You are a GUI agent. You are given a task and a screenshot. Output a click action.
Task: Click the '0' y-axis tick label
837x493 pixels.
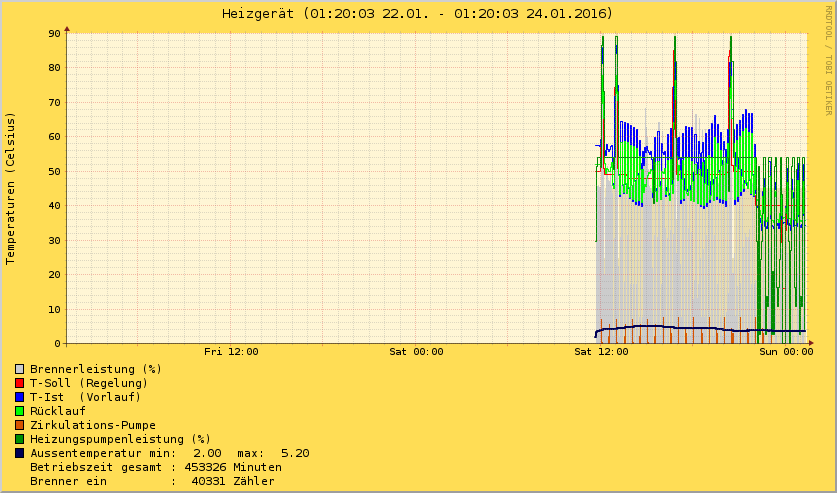[58, 344]
